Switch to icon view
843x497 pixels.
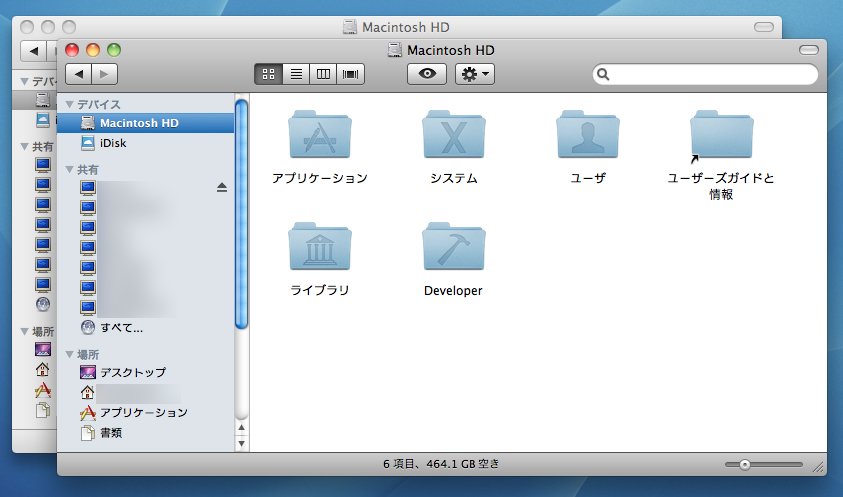pos(268,74)
